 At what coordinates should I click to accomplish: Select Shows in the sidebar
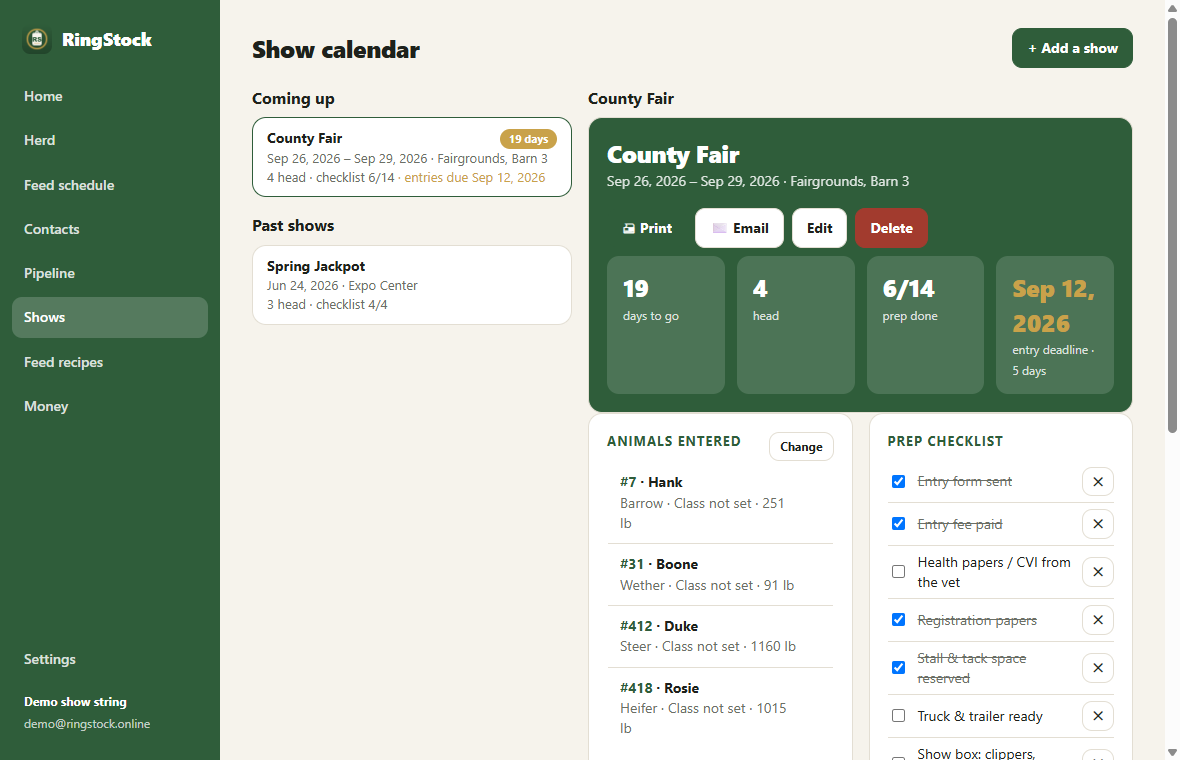point(110,318)
